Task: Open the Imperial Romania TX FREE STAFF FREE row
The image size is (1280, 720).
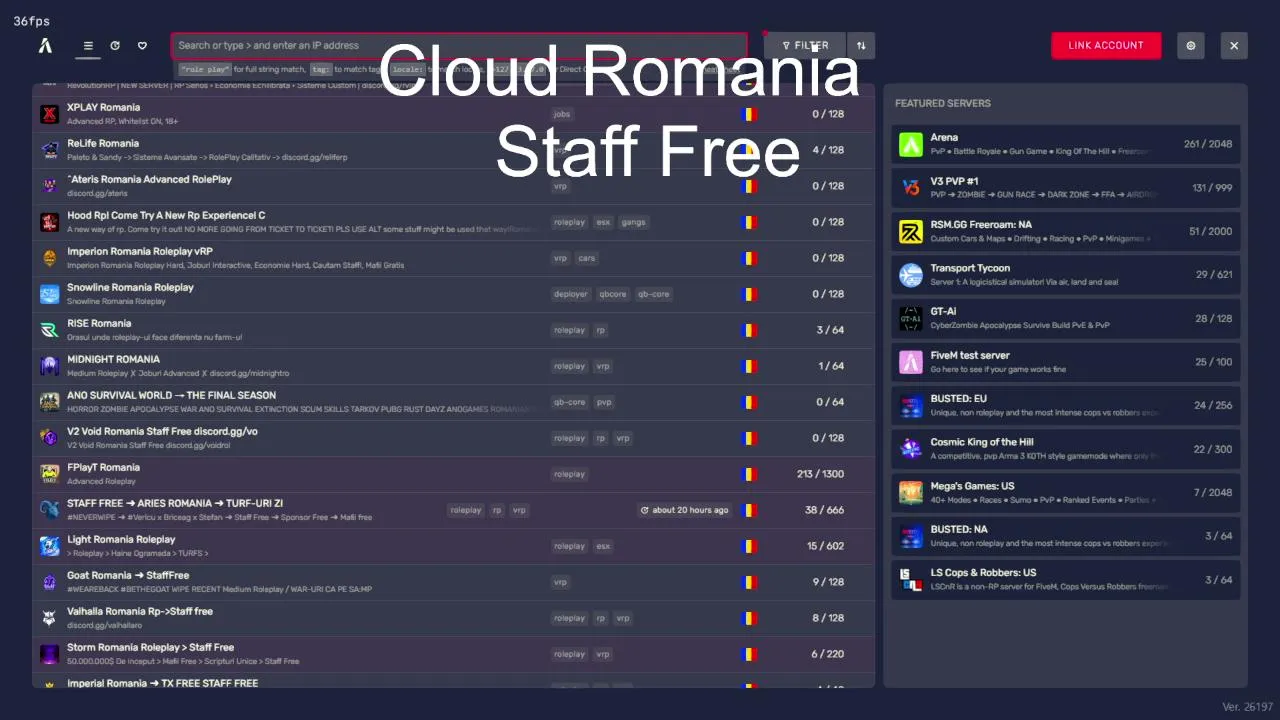Action: (x=453, y=683)
